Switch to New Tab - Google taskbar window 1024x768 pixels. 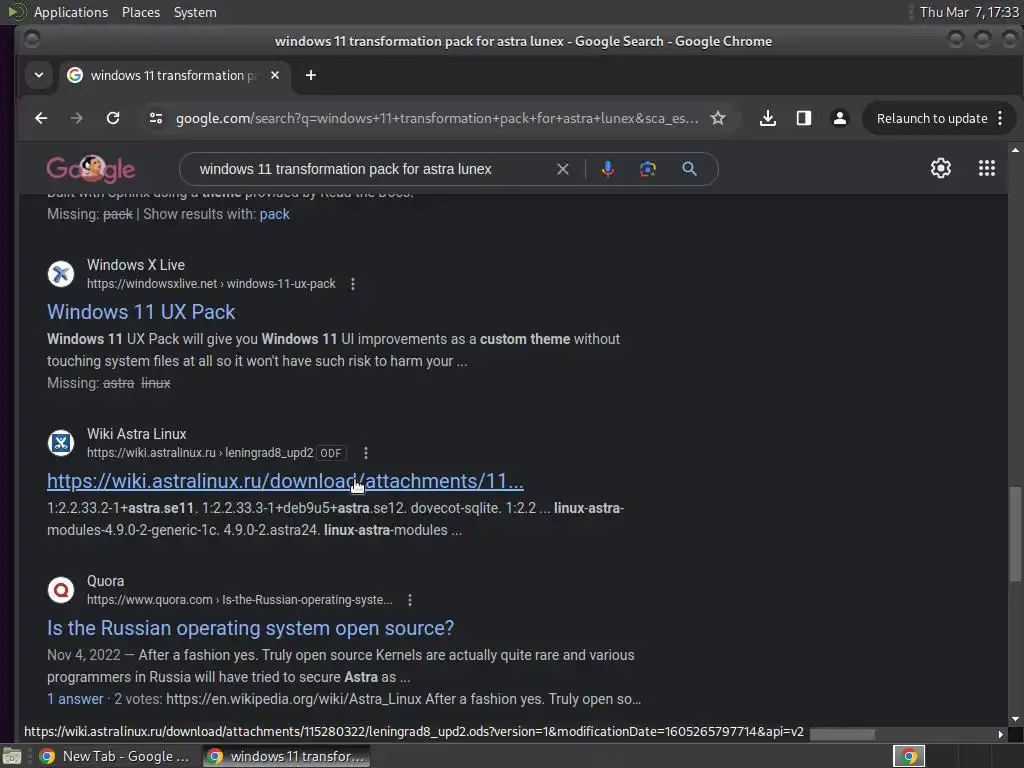pyautogui.click(x=116, y=756)
